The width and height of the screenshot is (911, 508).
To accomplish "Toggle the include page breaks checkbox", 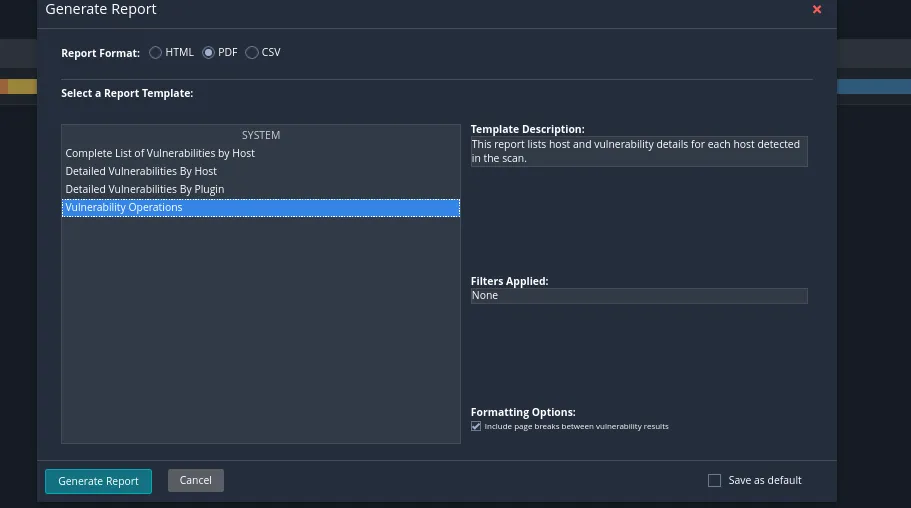I will coord(476,426).
